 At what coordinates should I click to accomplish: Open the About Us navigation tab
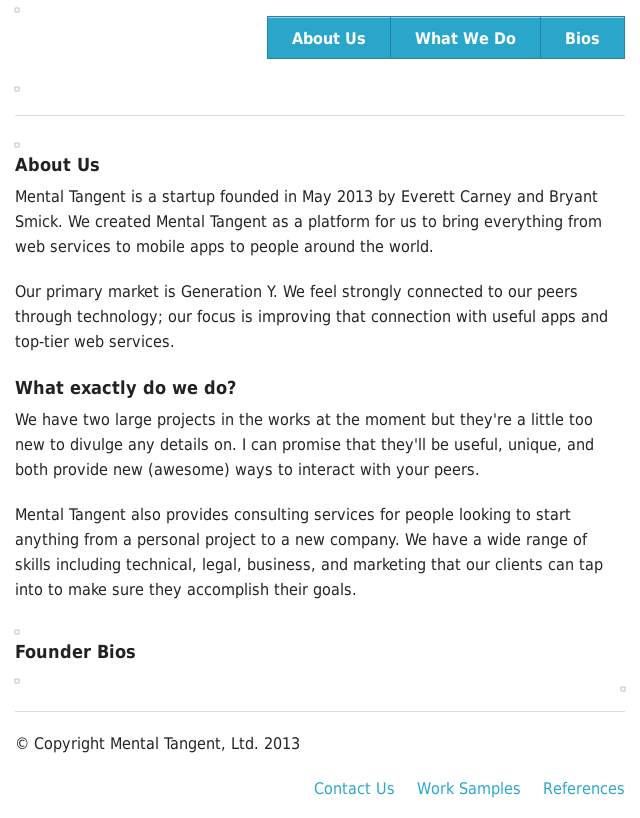[x=328, y=38]
